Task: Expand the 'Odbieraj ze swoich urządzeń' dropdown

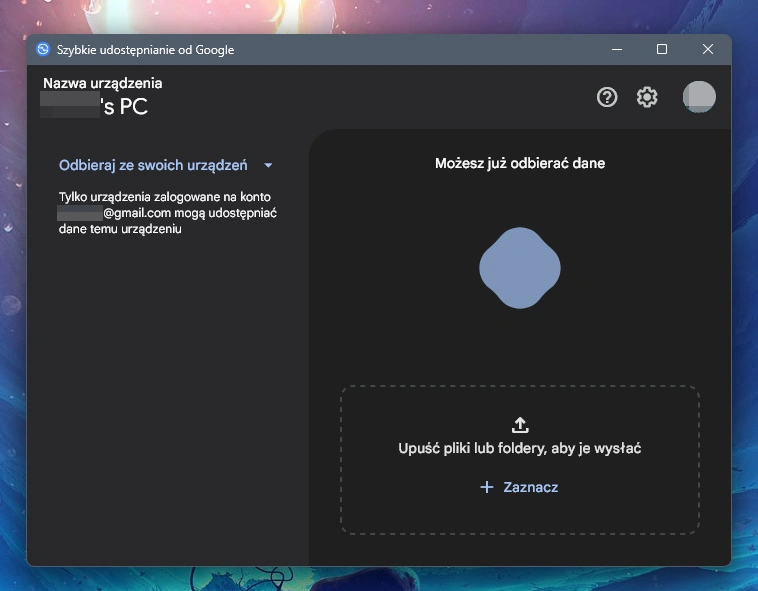Action: pos(165,165)
